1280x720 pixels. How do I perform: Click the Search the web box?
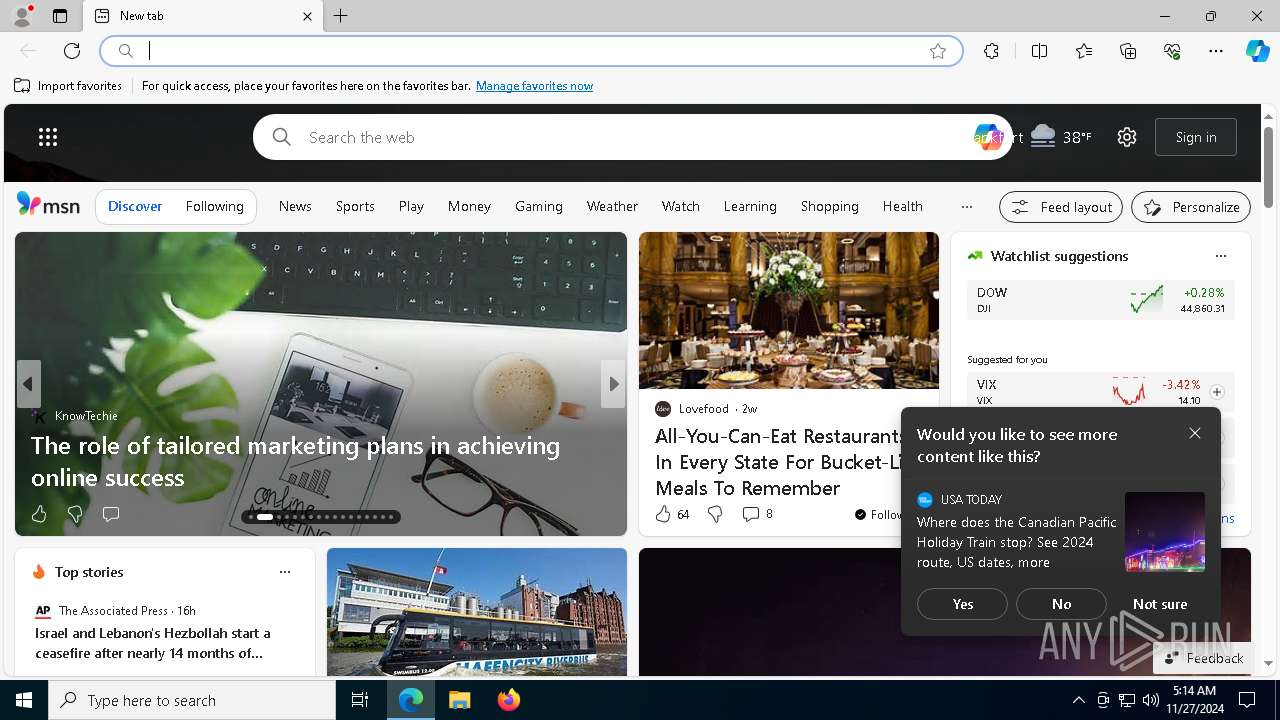pos(632,137)
